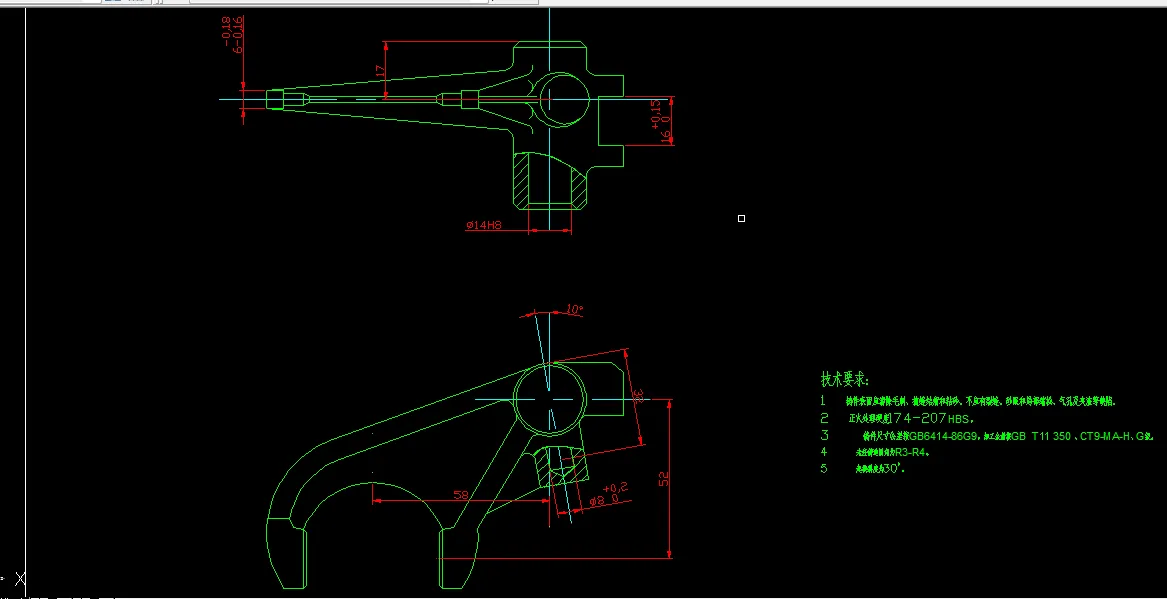Click the blue toolbar icon near the top

point(108,2)
